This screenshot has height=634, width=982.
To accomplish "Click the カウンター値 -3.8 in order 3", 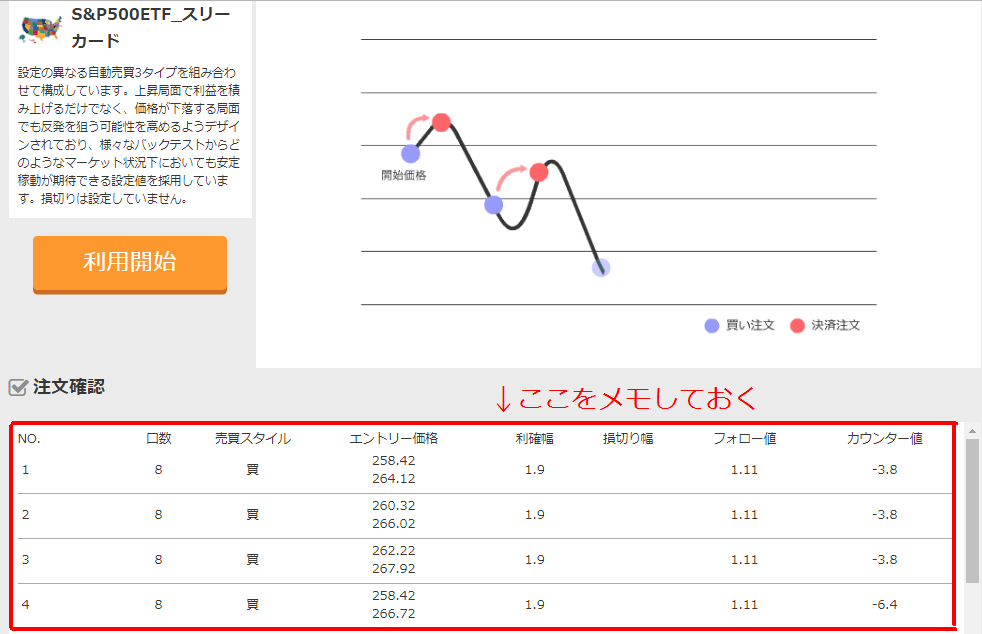I will point(884,559).
